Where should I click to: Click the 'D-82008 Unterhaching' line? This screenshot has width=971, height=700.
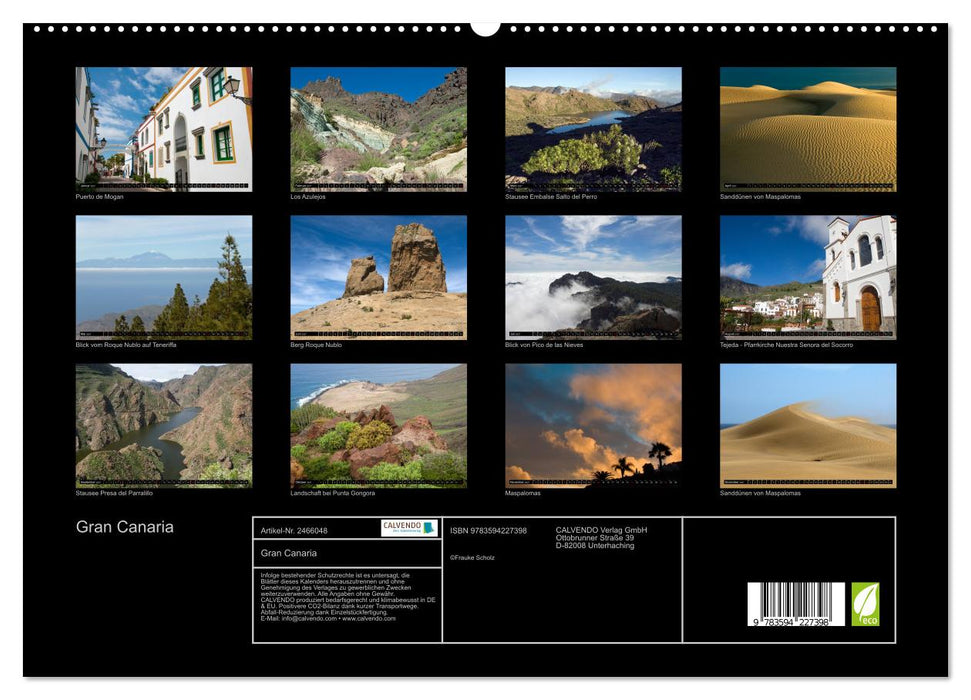pos(594,546)
